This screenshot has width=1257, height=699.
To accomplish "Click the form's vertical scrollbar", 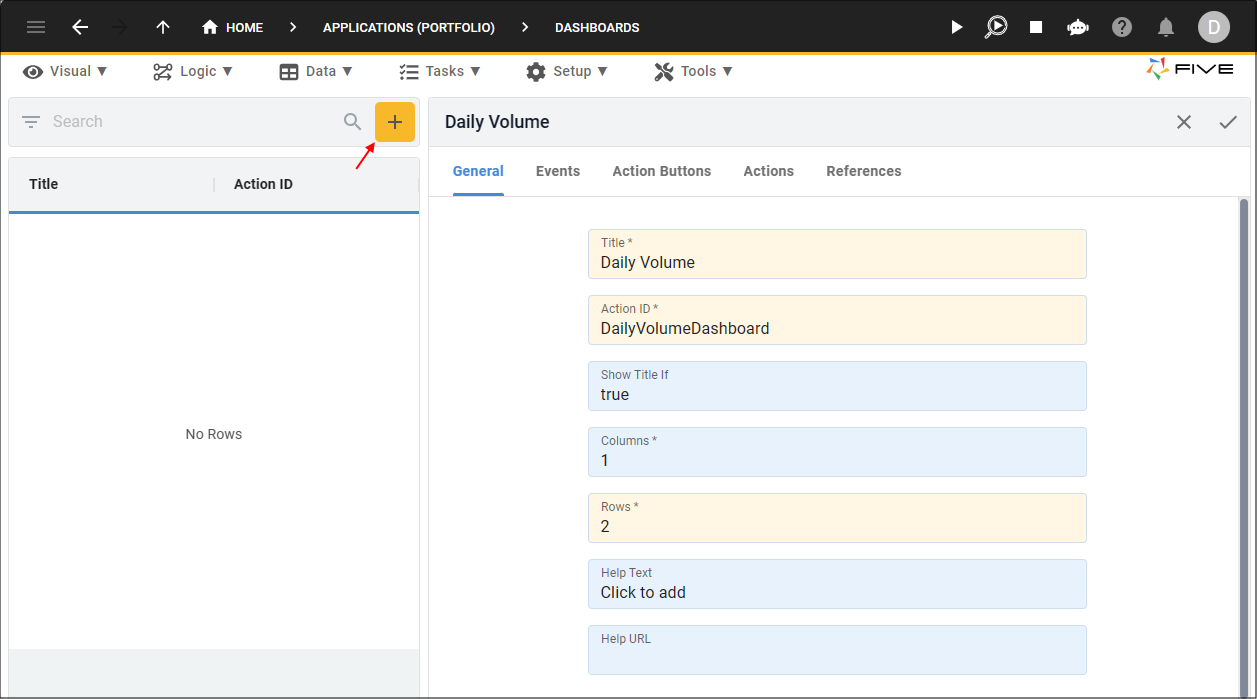I will [1244, 448].
